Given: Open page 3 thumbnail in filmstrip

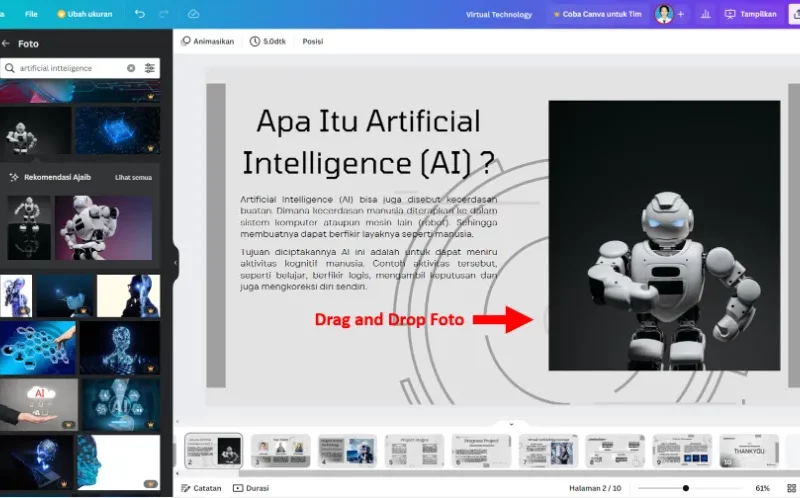Looking at the screenshot, I should 281,451.
